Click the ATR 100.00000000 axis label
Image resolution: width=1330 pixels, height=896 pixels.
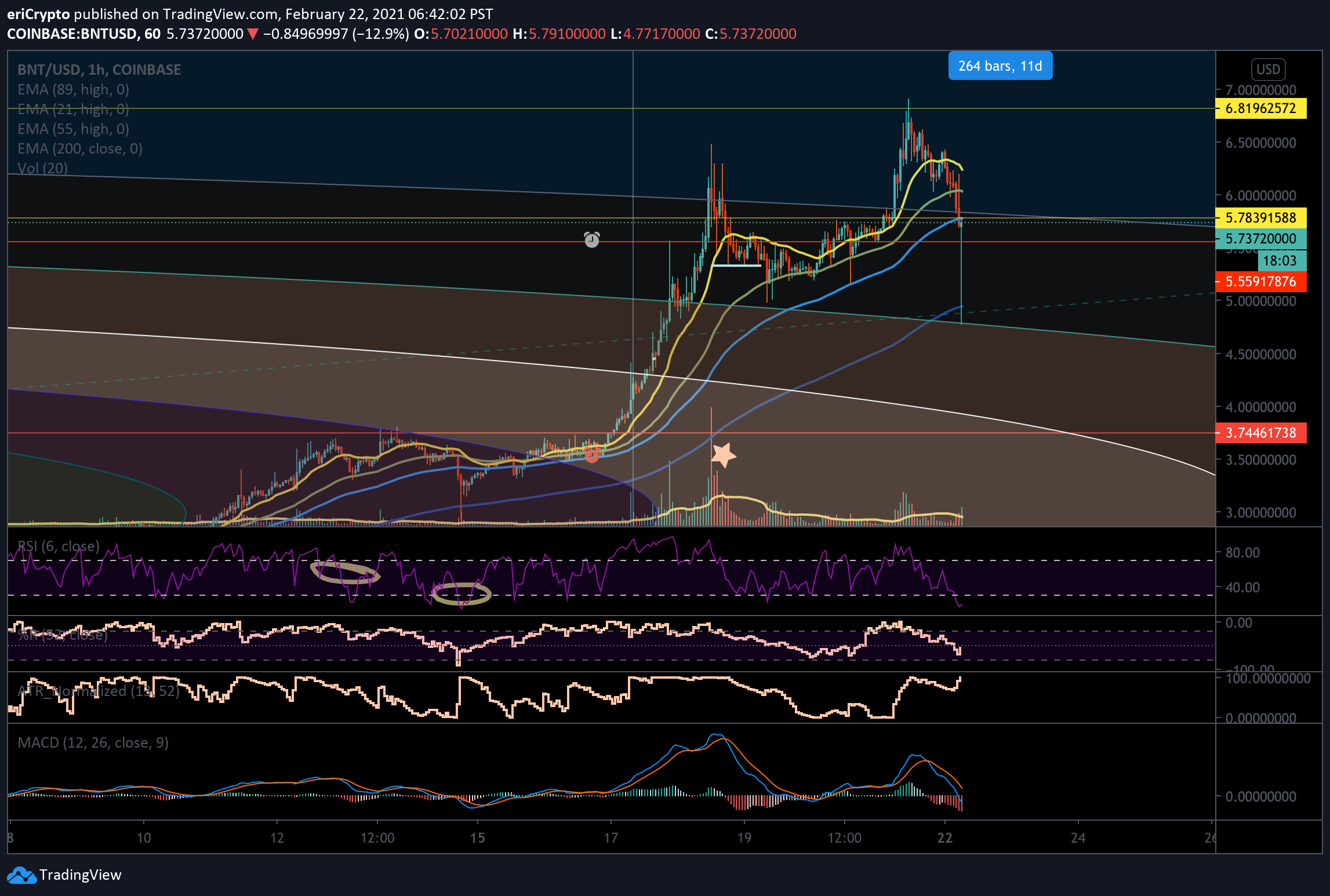pyautogui.click(x=1268, y=679)
